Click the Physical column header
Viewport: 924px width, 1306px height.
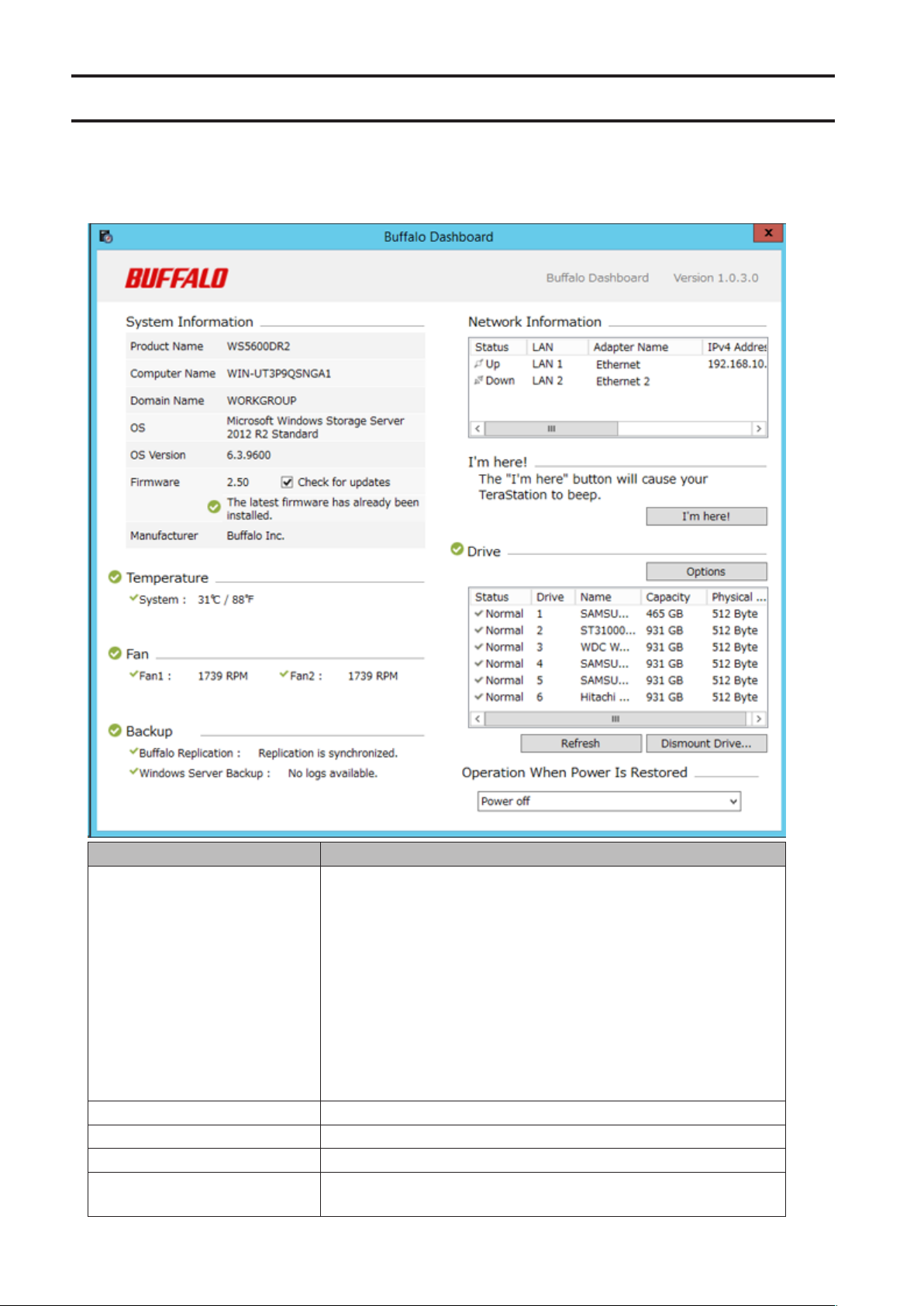tap(737, 597)
